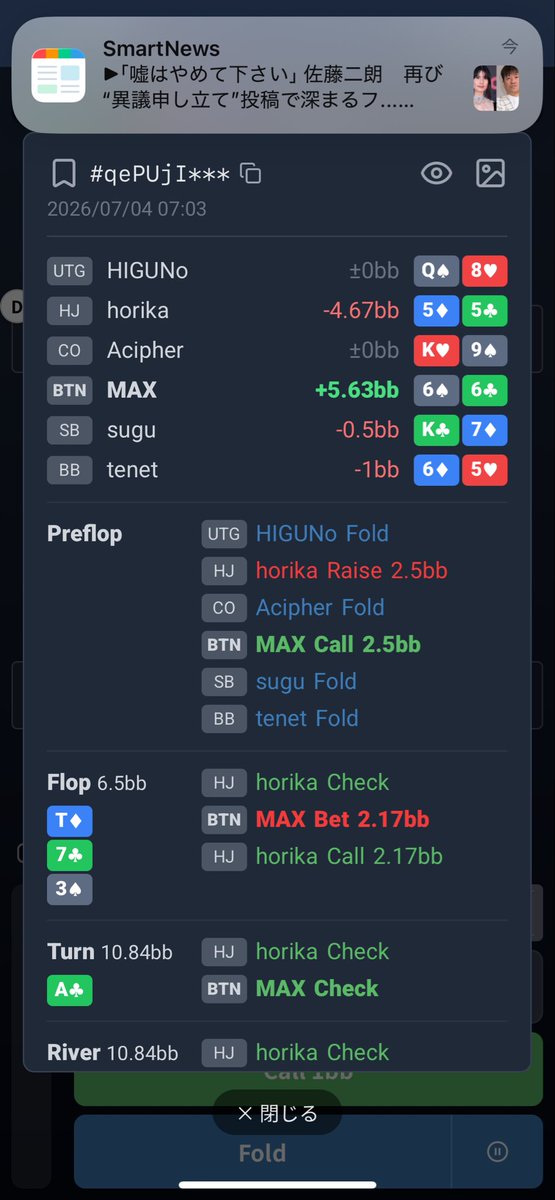Click the BTN badge beside MAX result
Screen dimensions: 555x1200
click(70, 390)
